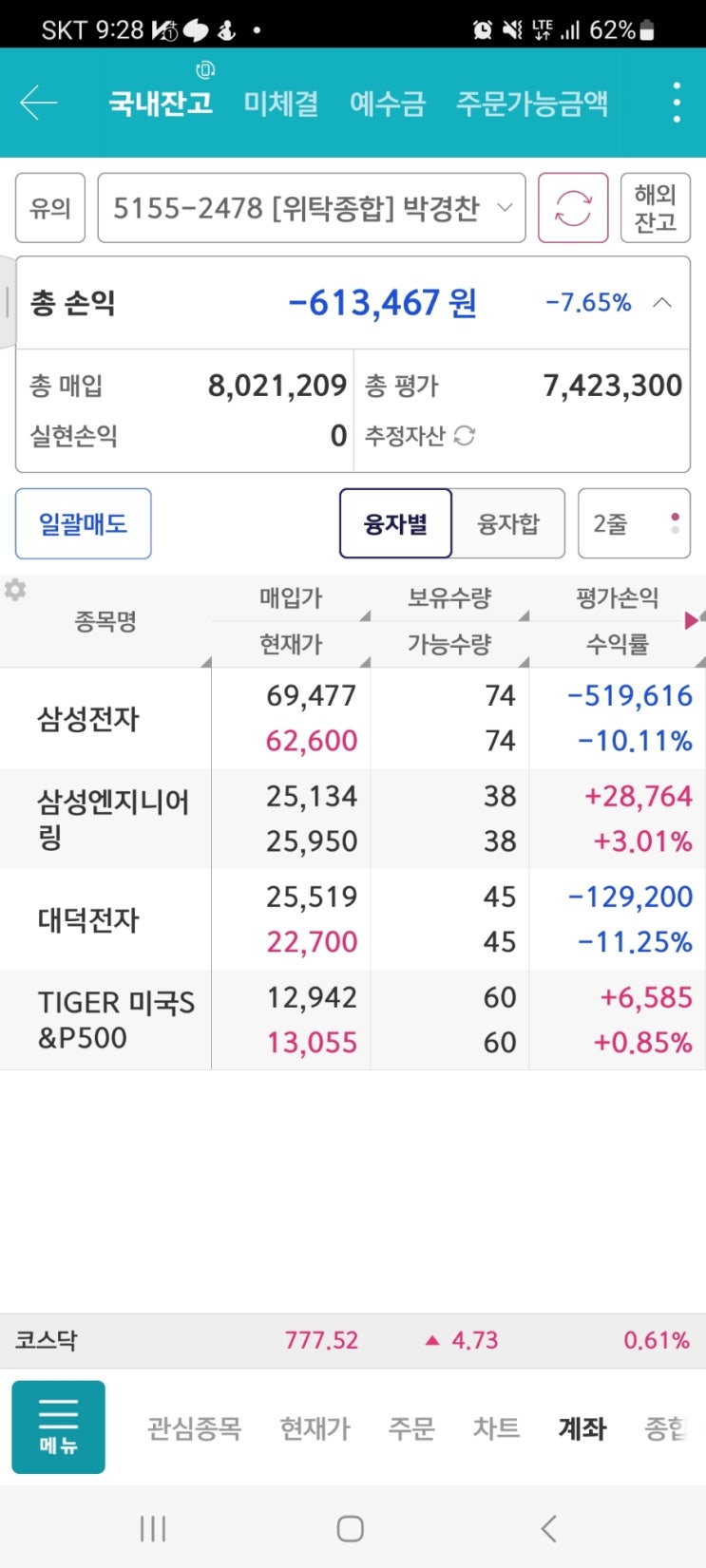This screenshot has width=706, height=1568.
Task: Collapse the 총 손익 summary panel
Action: 662,303
